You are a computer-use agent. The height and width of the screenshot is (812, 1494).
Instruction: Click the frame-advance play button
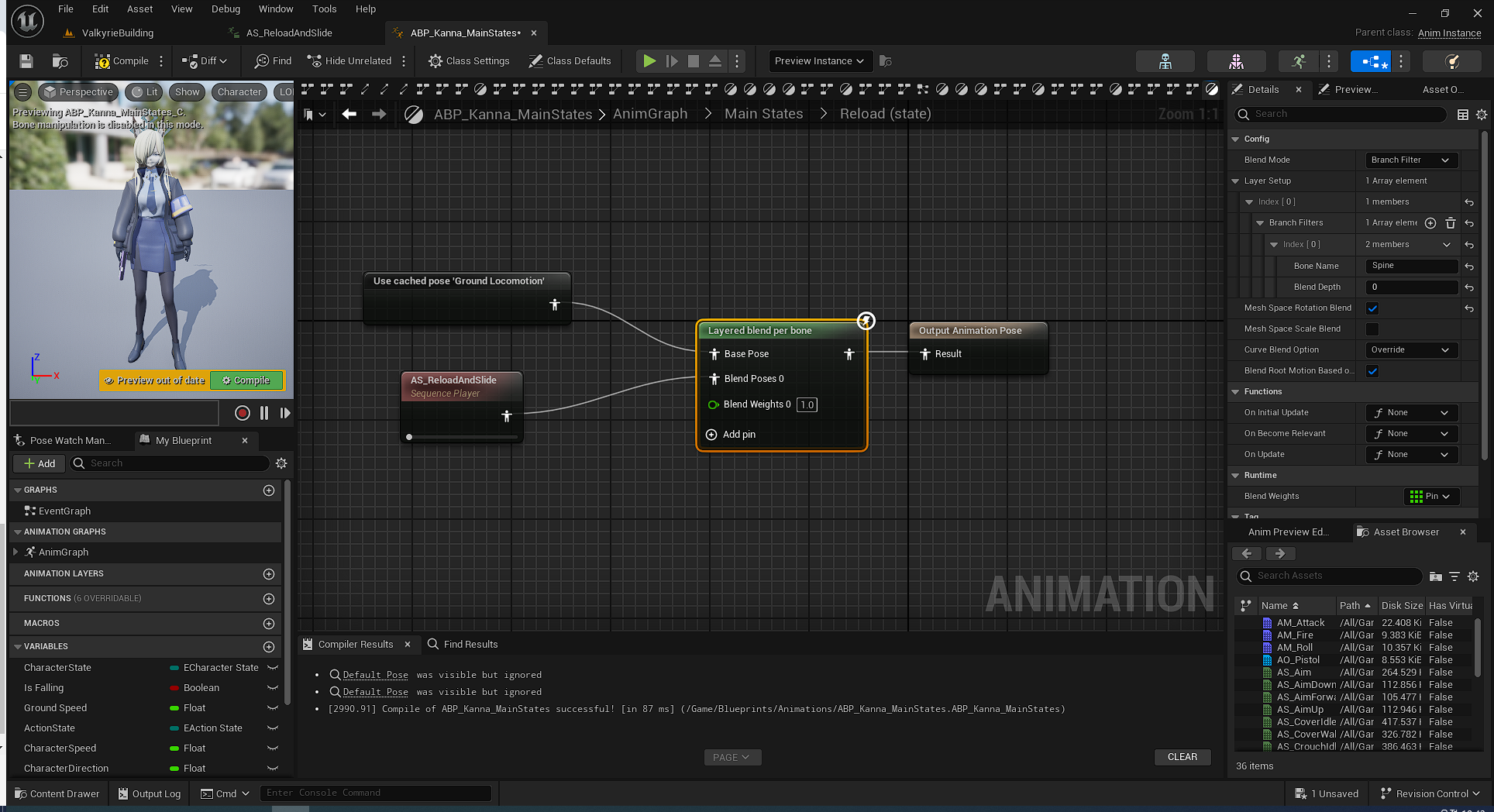(672, 61)
